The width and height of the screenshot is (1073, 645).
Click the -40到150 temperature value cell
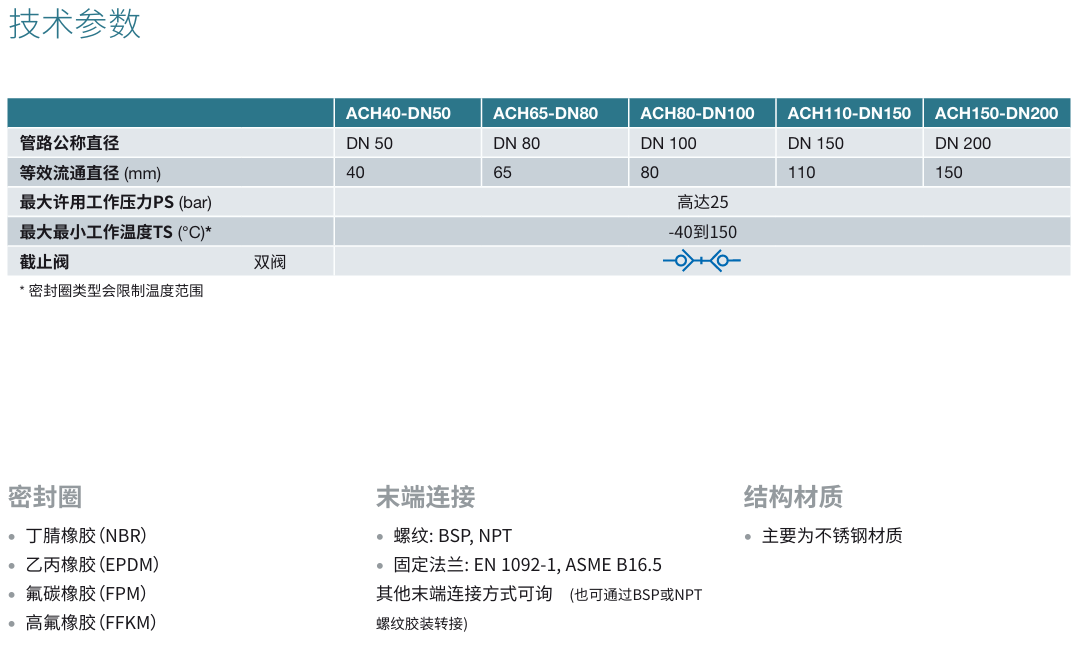click(702, 232)
